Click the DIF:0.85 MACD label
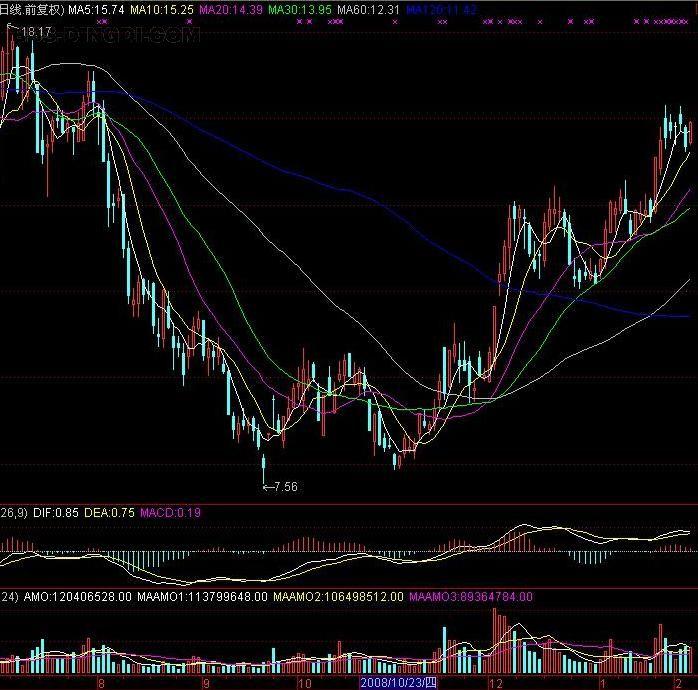The height and width of the screenshot is (690, 698). coord(55,513)
